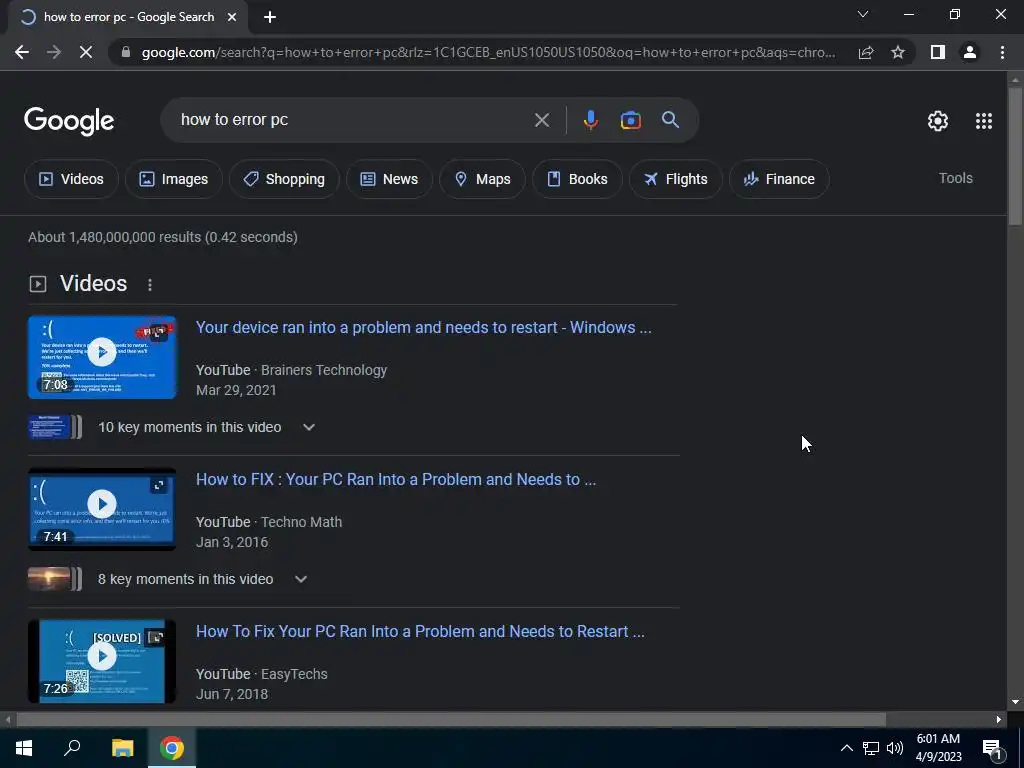
Task: Close the Google Search tab
Action: pyautogui.click(x=232, y=18)
